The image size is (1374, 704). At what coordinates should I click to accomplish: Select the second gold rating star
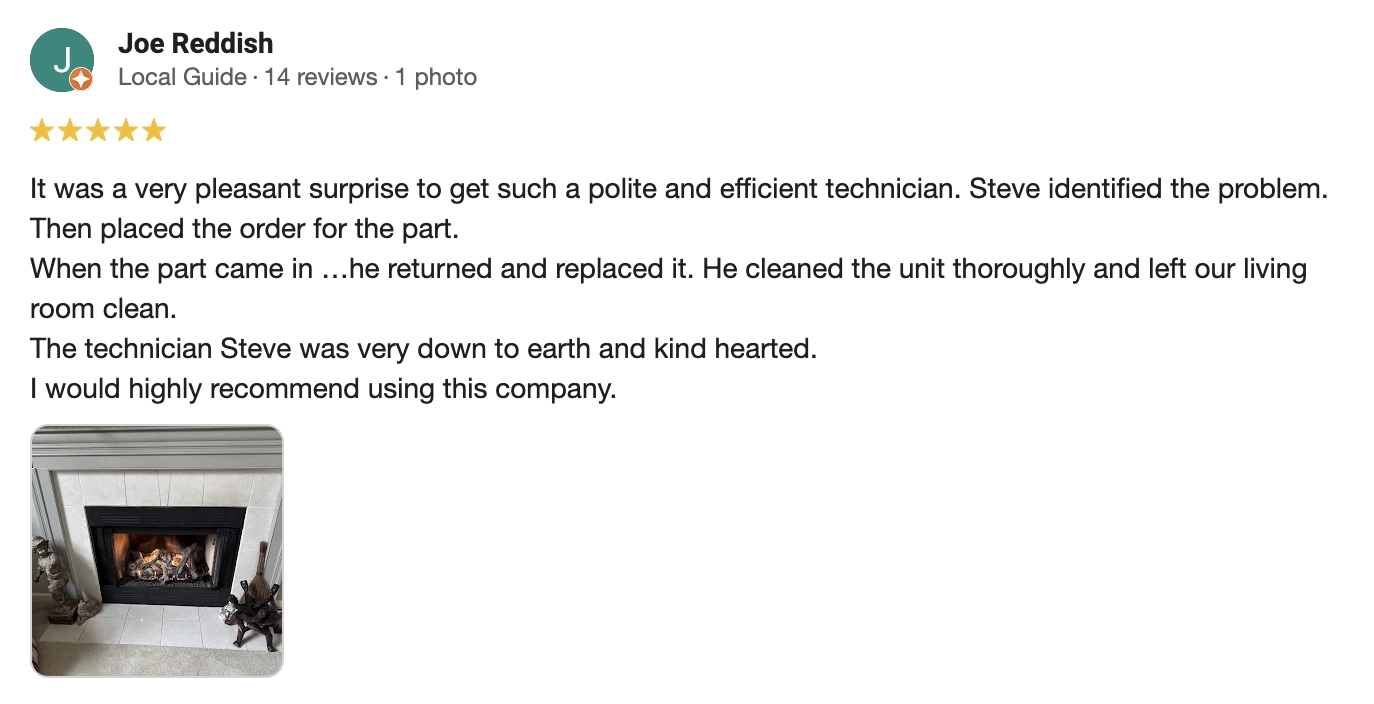70,130
